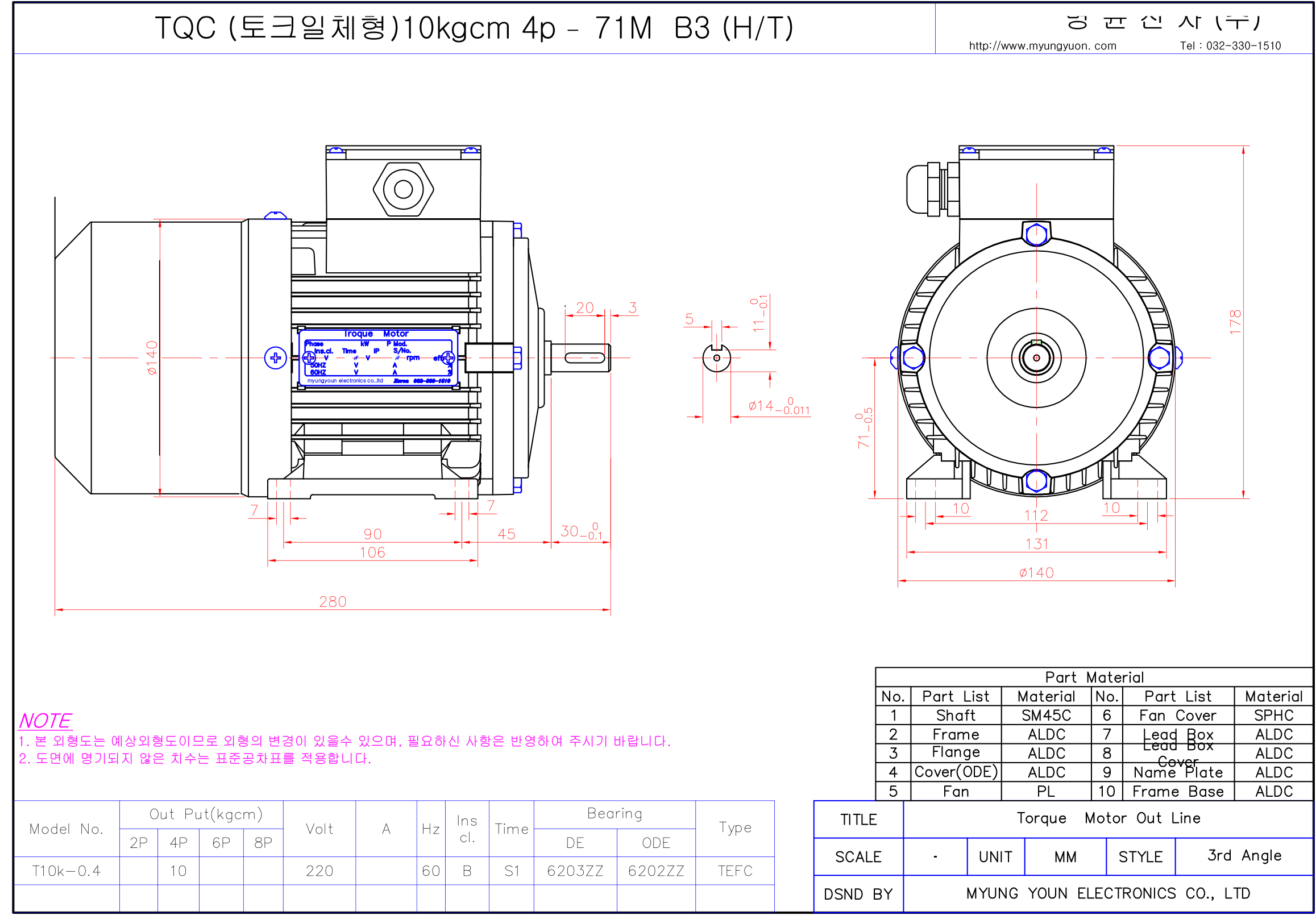Click the 'Torque Motor Out Line' title field

point(1108,818)
